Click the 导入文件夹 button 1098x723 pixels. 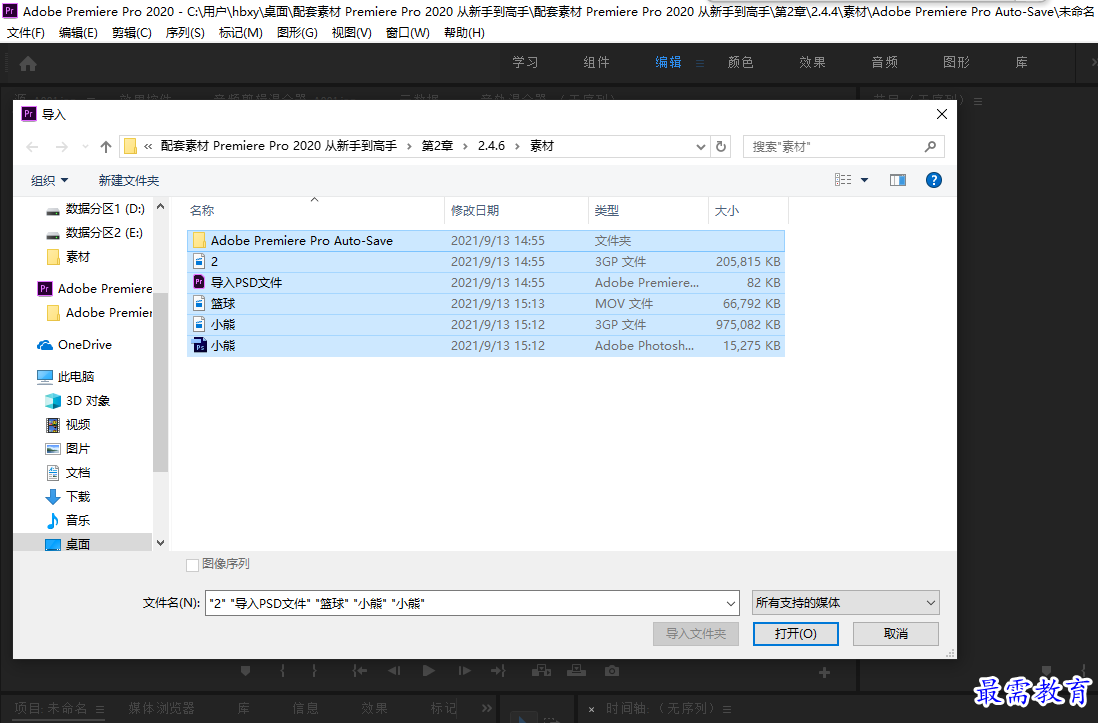click(696, 634)
